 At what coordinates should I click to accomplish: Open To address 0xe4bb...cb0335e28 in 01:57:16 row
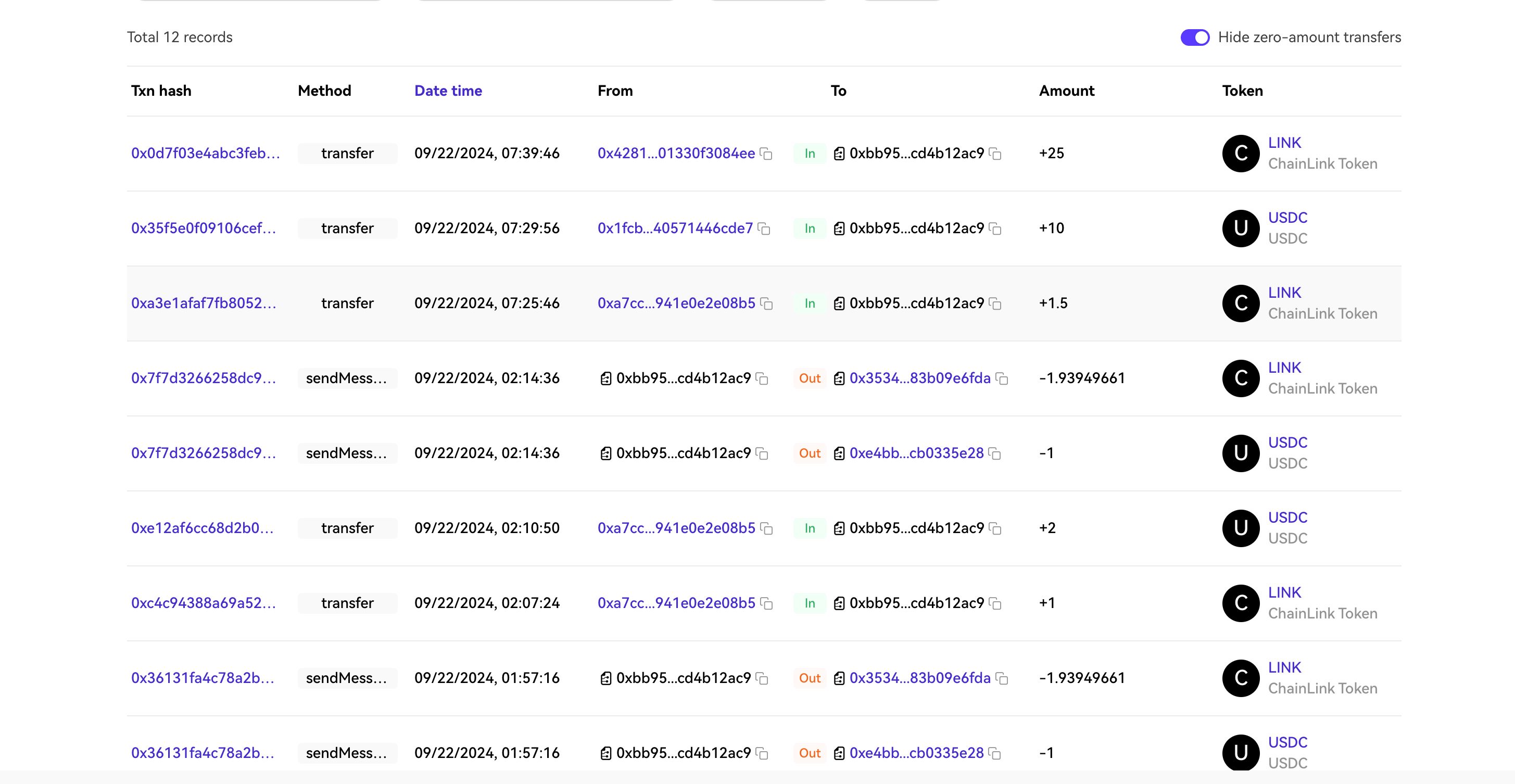[x=916, y=753]
